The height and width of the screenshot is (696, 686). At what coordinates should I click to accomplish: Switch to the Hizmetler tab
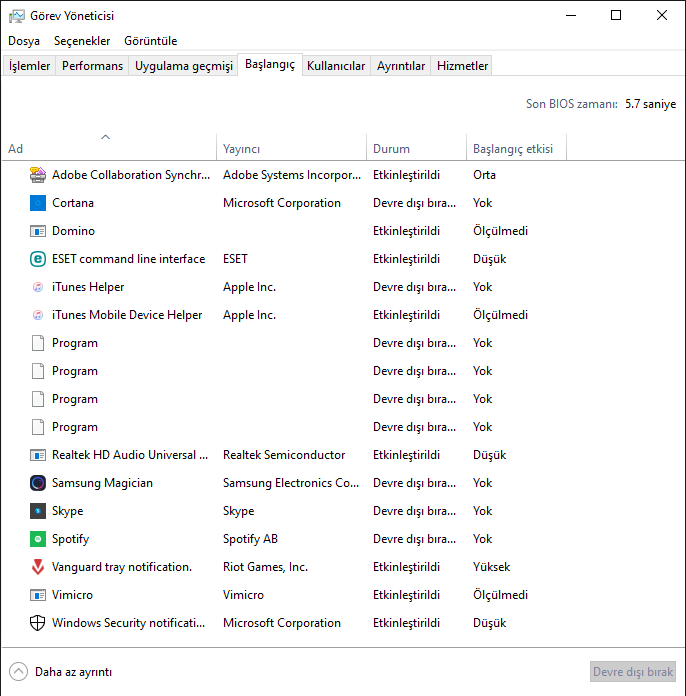462,66
